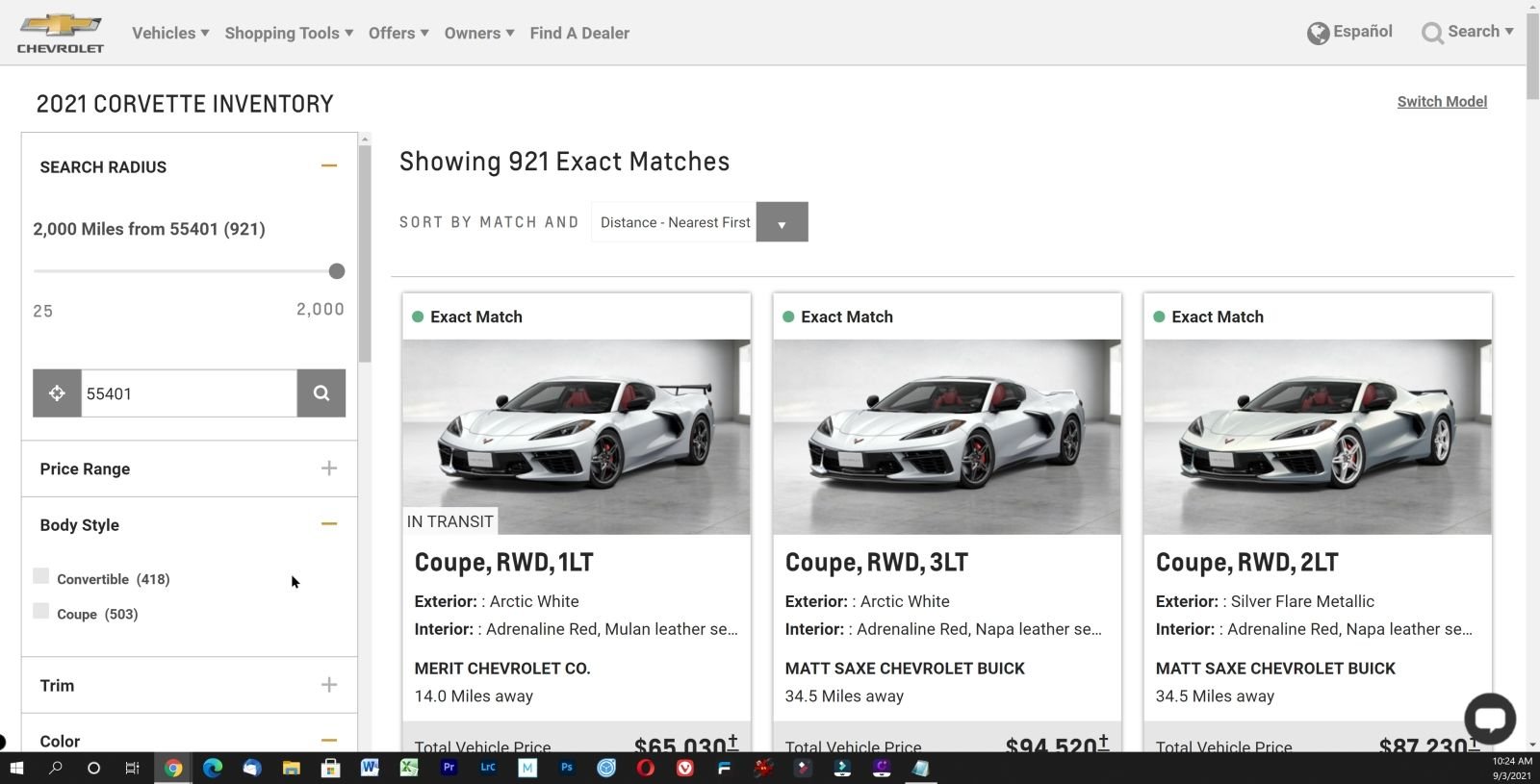Click the Chevrolet bowtie logo
The height and width of the screenshot is (784, 1540).
(x=60, y=33)
